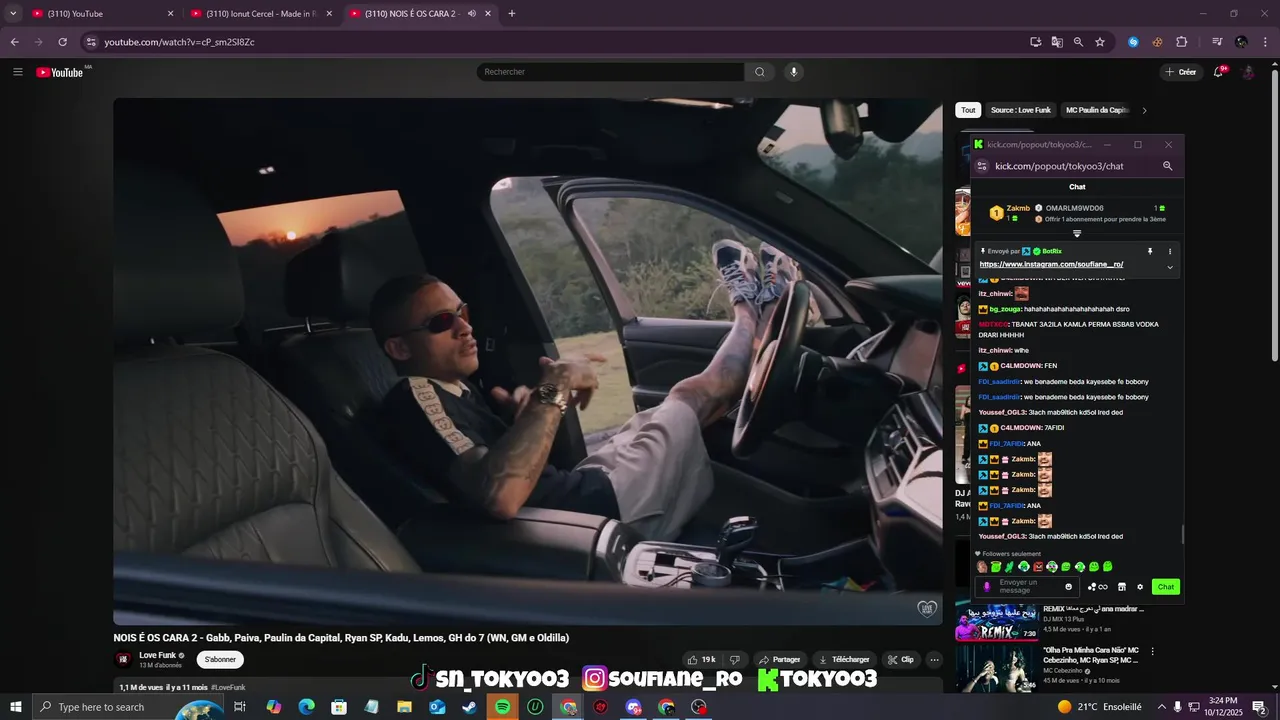
Task: Show hidden system tray icons chevron
Action: click(x=1162, y=707)
